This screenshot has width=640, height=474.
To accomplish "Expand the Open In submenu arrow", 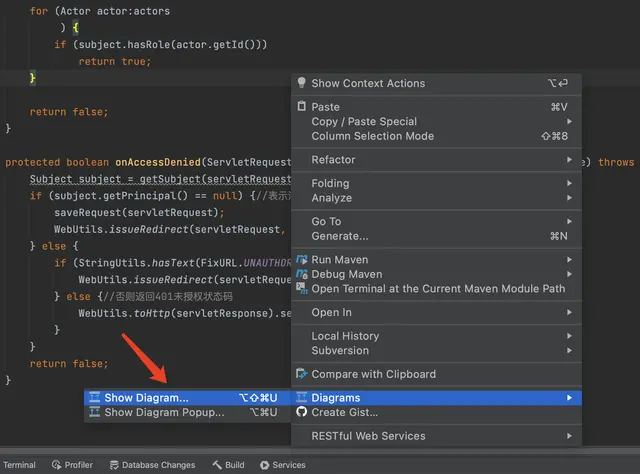I will click(569, 312).
